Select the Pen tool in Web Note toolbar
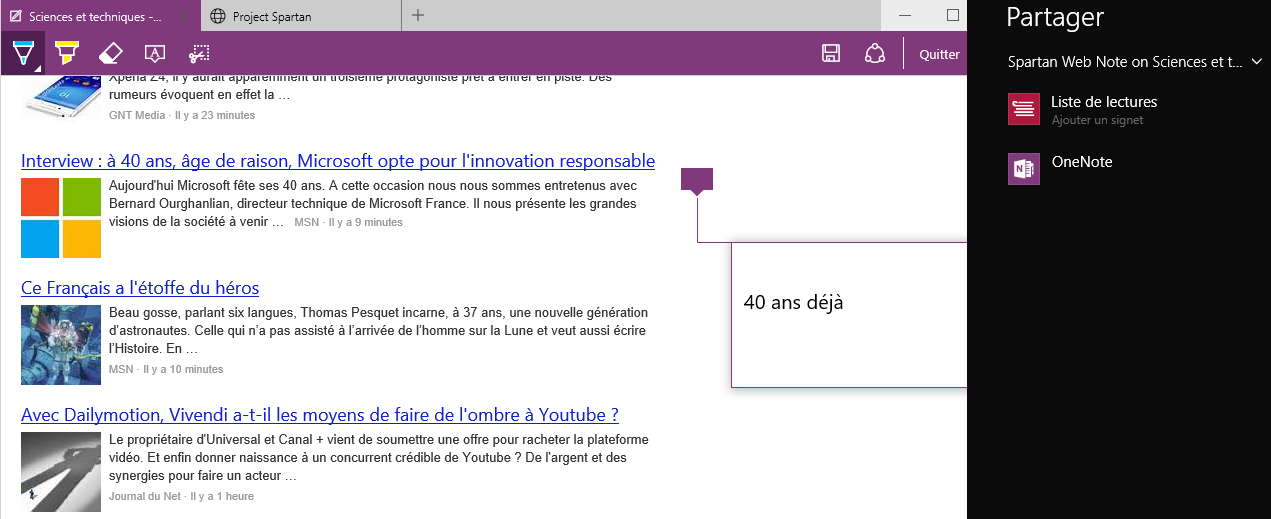The width and height of the screenshot is (1271, 519). [x=22, y=53]
